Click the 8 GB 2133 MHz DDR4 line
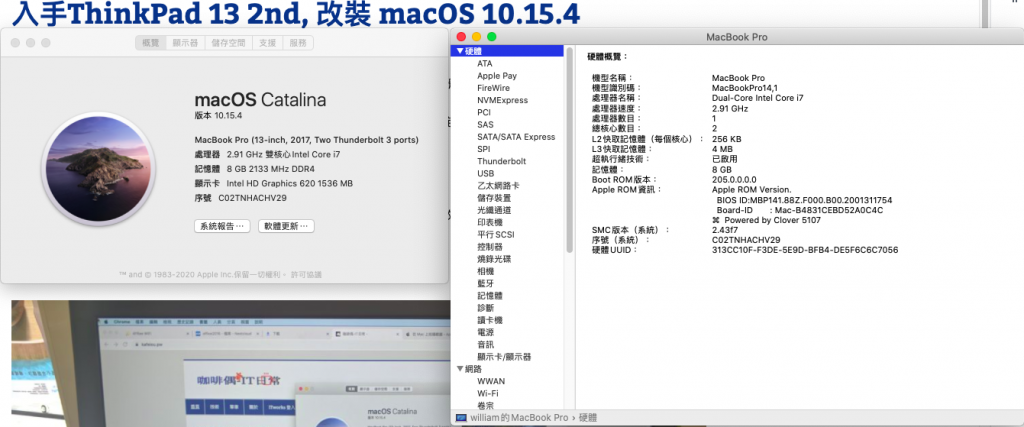The width and height of the screenshot is (1024, 427). pos(270,169)
